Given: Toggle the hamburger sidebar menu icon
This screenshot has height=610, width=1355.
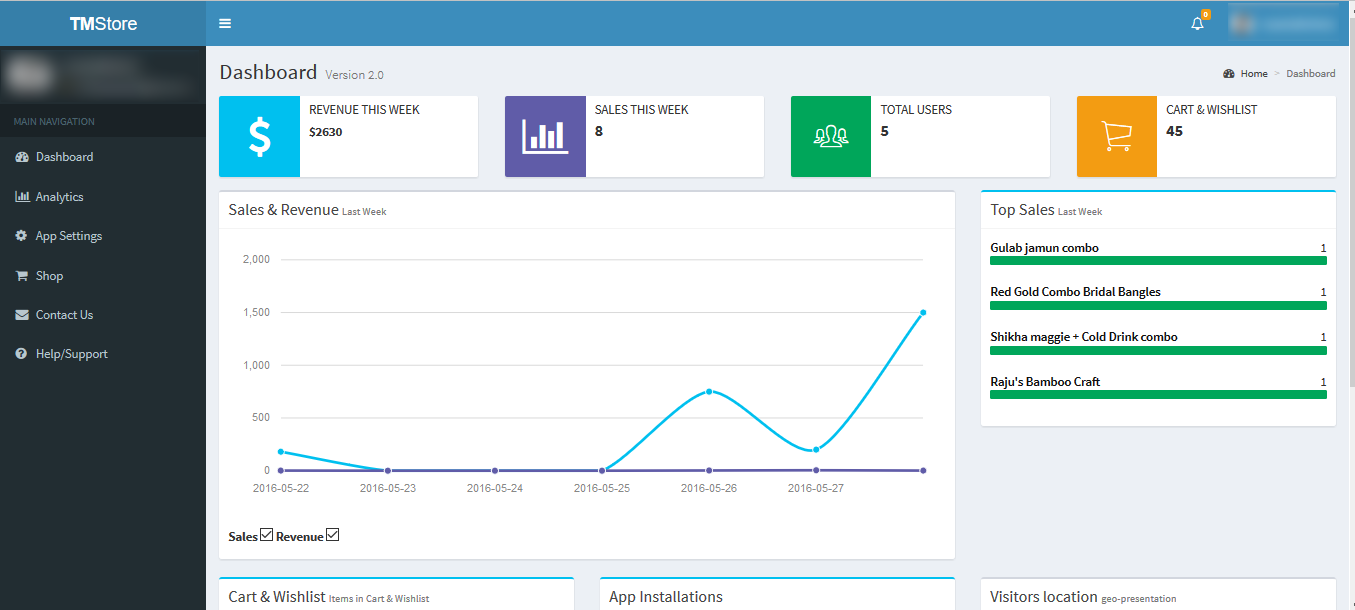Looking at the screenshot, I should (225, 23).
